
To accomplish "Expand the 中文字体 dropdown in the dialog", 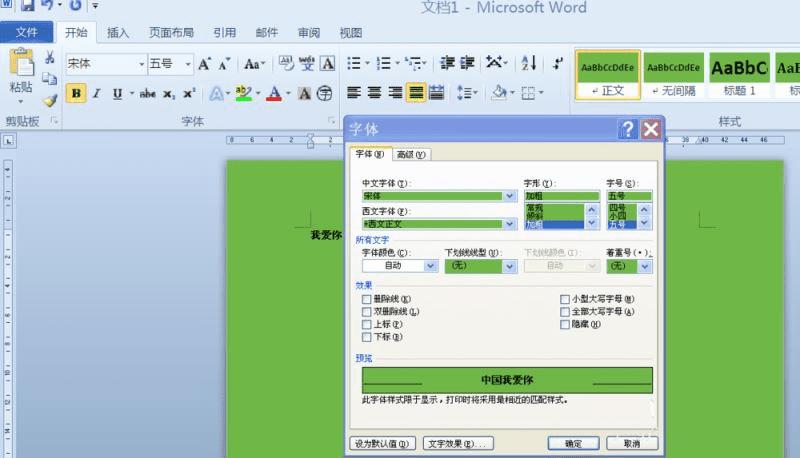I will [x=509, y=196].
